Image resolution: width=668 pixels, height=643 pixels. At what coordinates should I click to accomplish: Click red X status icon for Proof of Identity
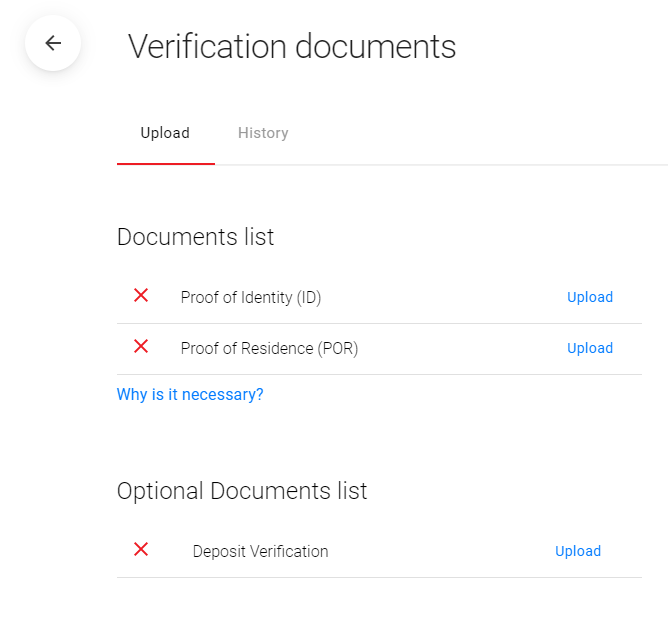[141, 296]
